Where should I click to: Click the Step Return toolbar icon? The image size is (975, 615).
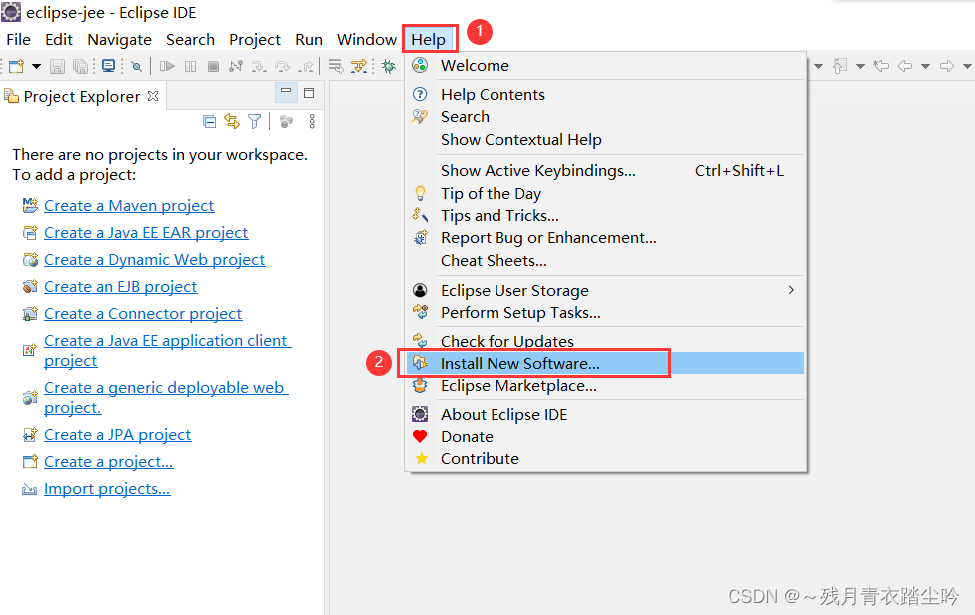[306, 66]
